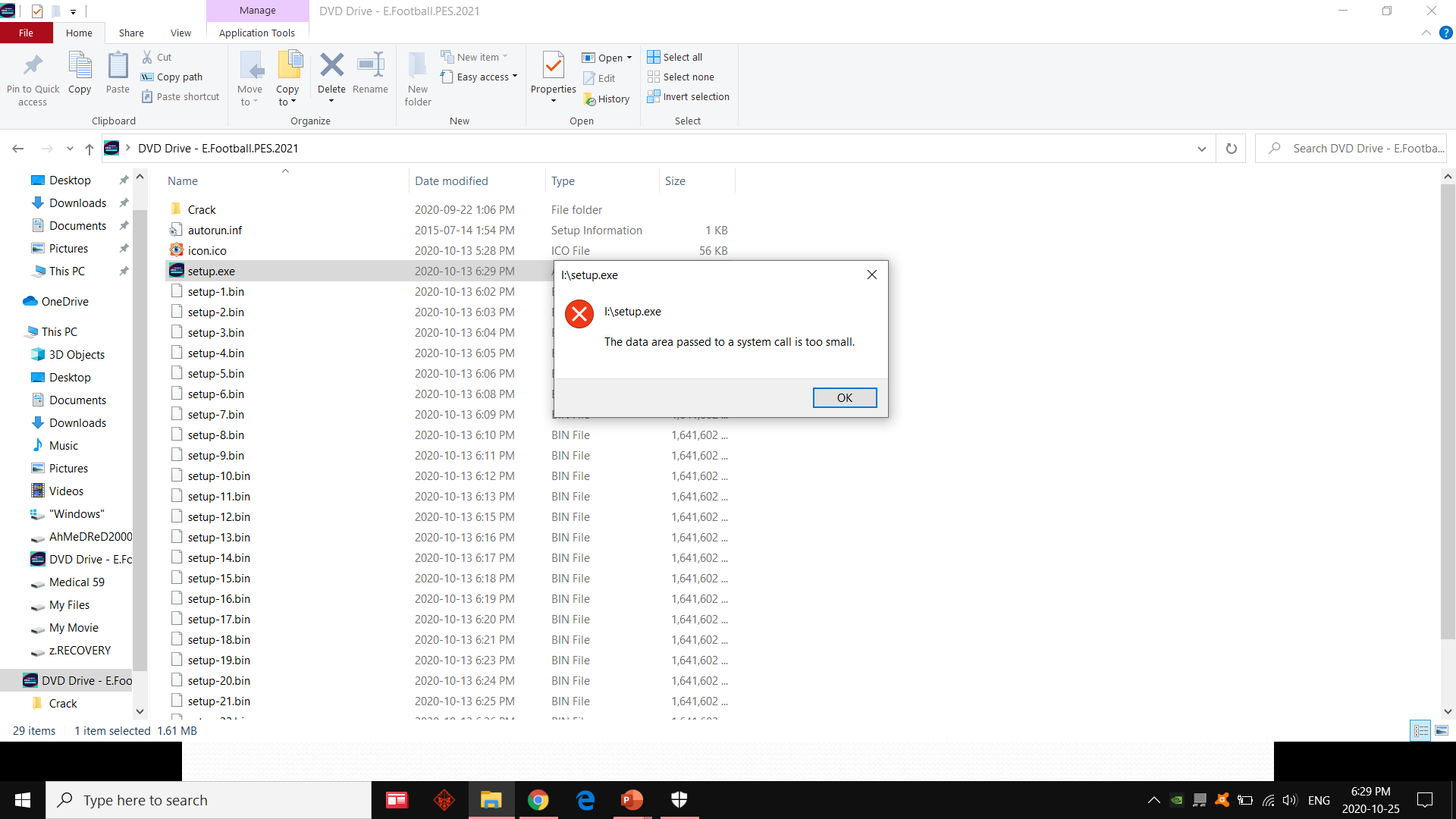Sort files by the Name column header
Screen dimensions: 1456x819
(x=286, y=180)
